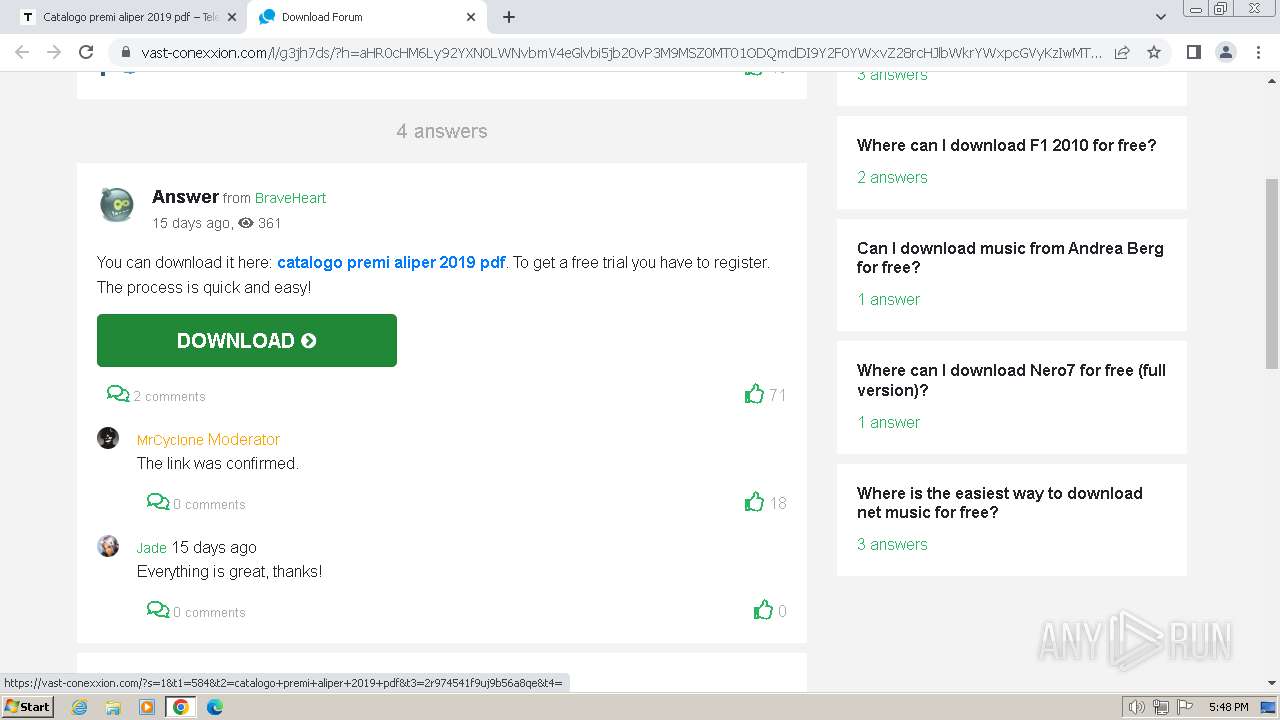The width and height of the screenshot is (1280, 720).
Task: Open Jade's profile link
Action: pos(152,548)
